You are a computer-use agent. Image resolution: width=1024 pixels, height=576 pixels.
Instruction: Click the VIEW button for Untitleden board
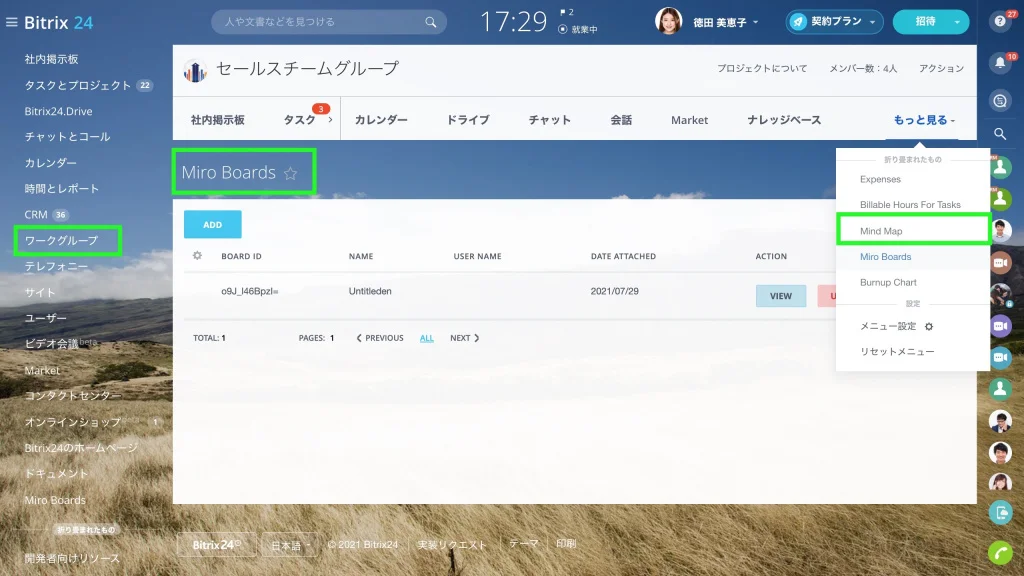coord(780,296)
